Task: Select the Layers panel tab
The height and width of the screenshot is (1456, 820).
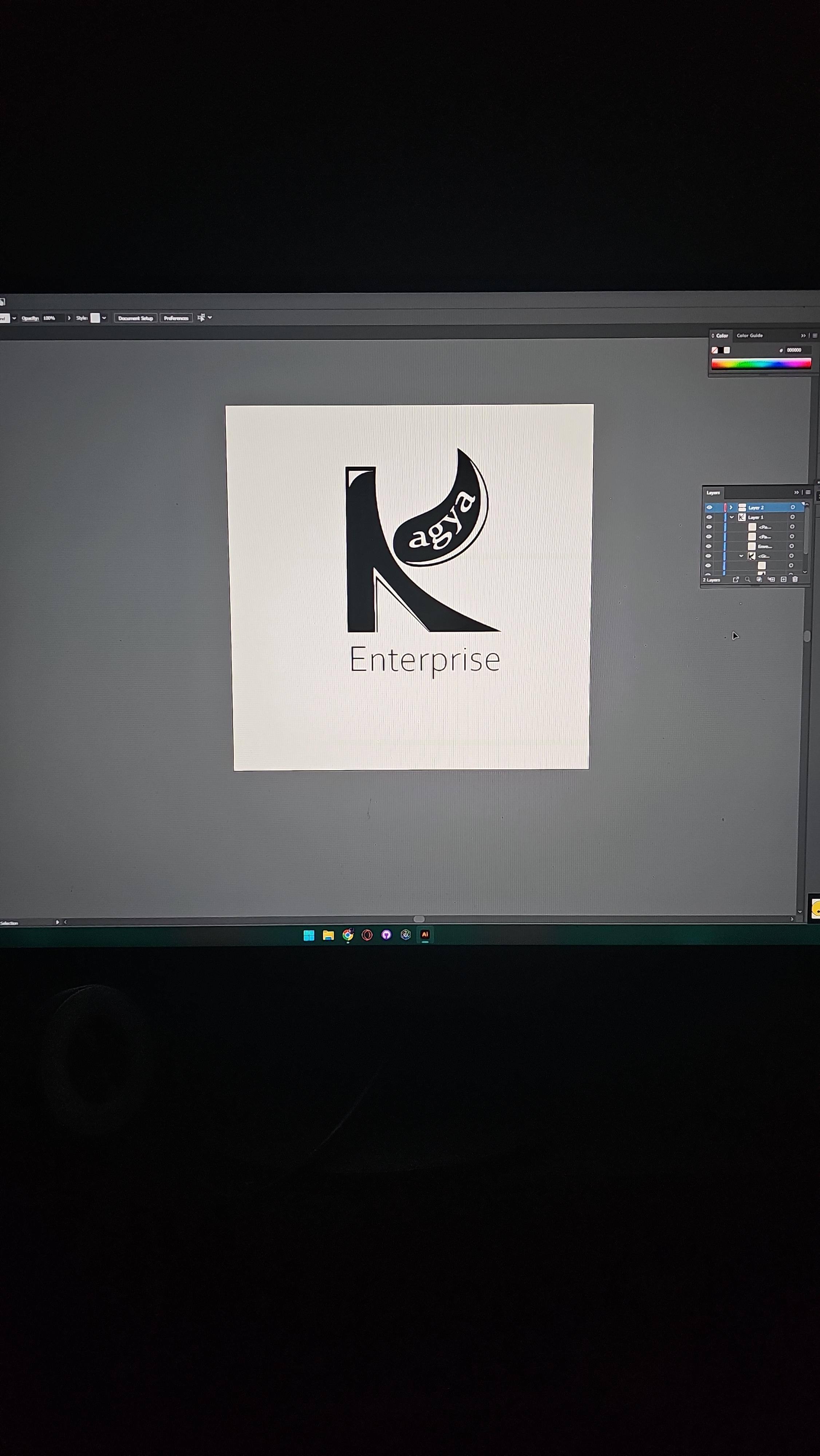Action: click(x=713, y=493)
